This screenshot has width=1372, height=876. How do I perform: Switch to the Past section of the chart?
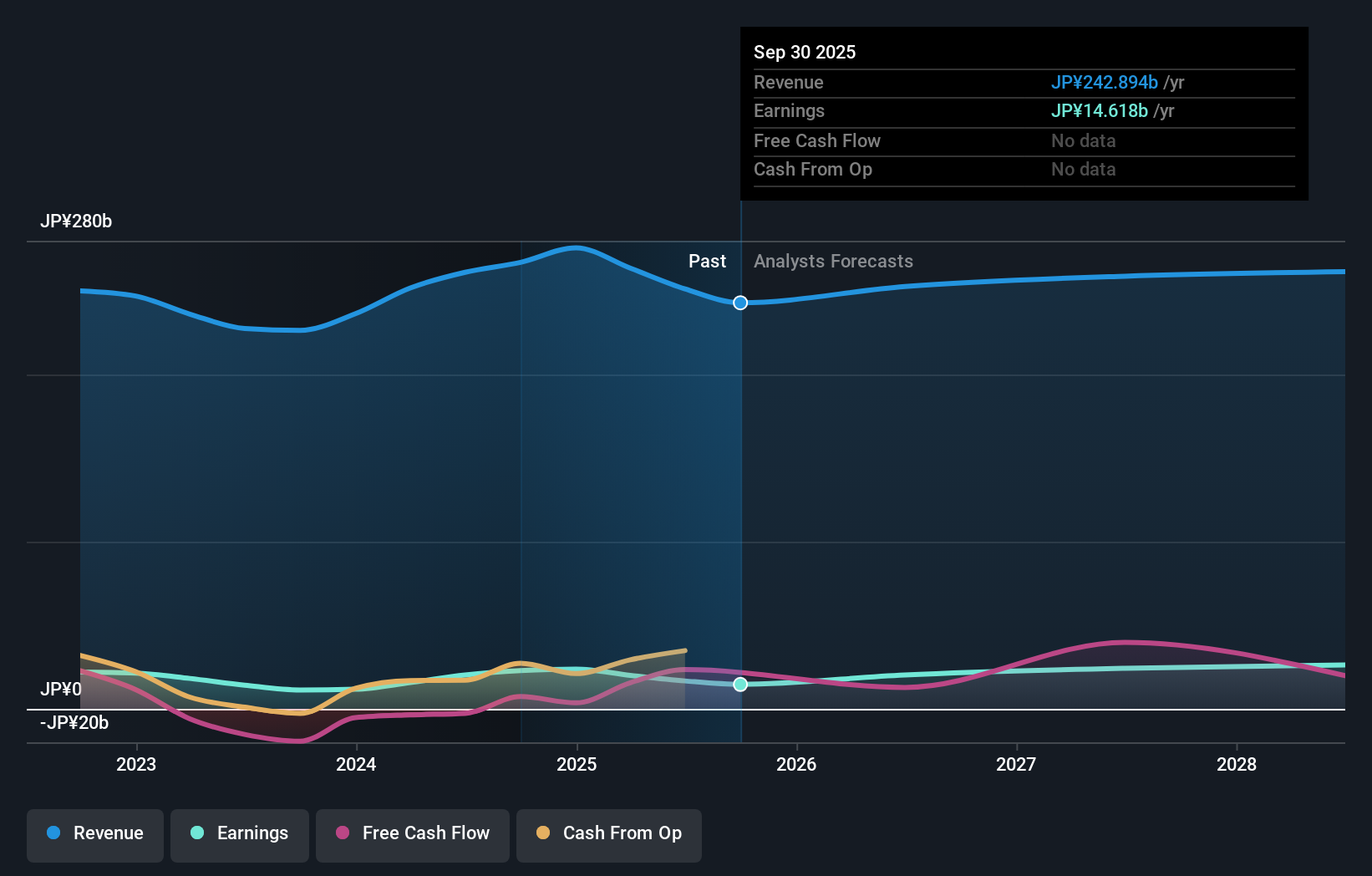point(708,261)
